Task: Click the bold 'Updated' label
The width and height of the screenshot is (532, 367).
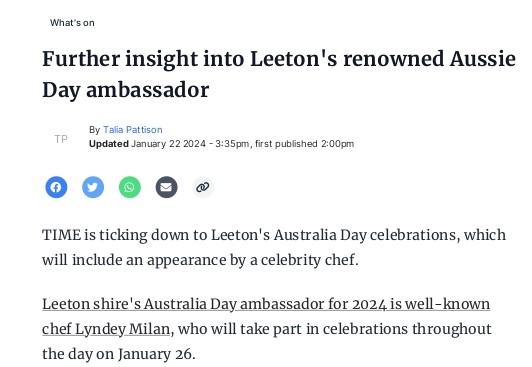Action: click(x=109, y=144)
